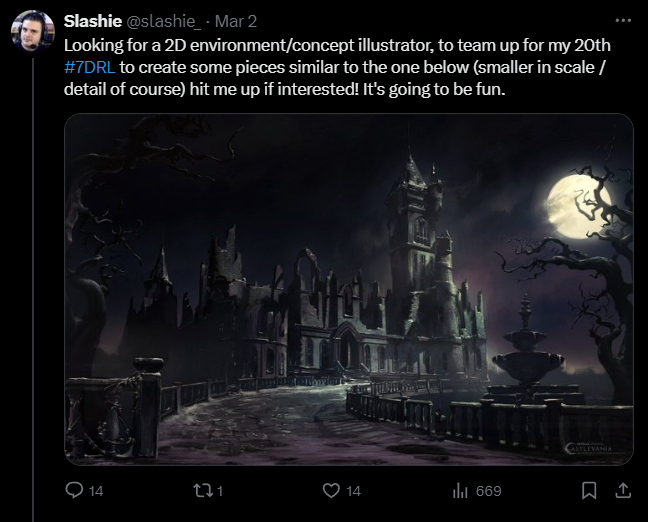The image size is (648, 522).
Task: Click the share upload arrow icon
Action: tap(622, 491)
